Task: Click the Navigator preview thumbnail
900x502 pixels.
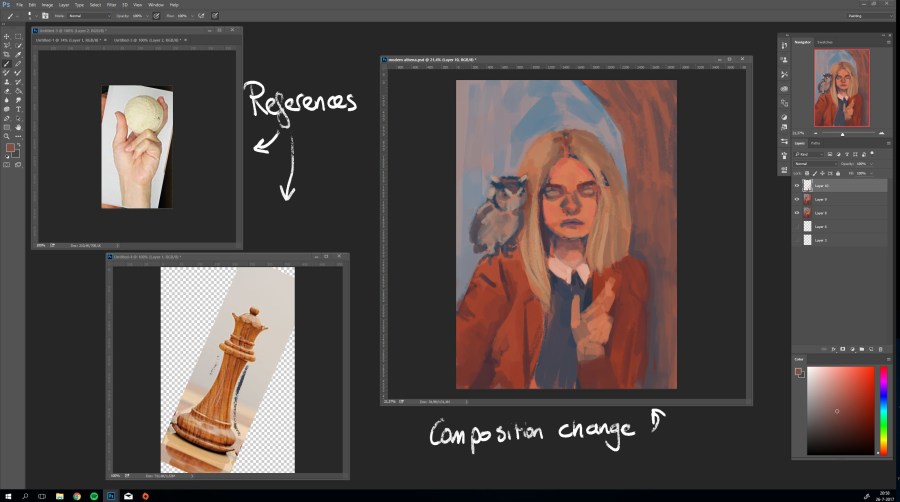Action: pos(841,89)
